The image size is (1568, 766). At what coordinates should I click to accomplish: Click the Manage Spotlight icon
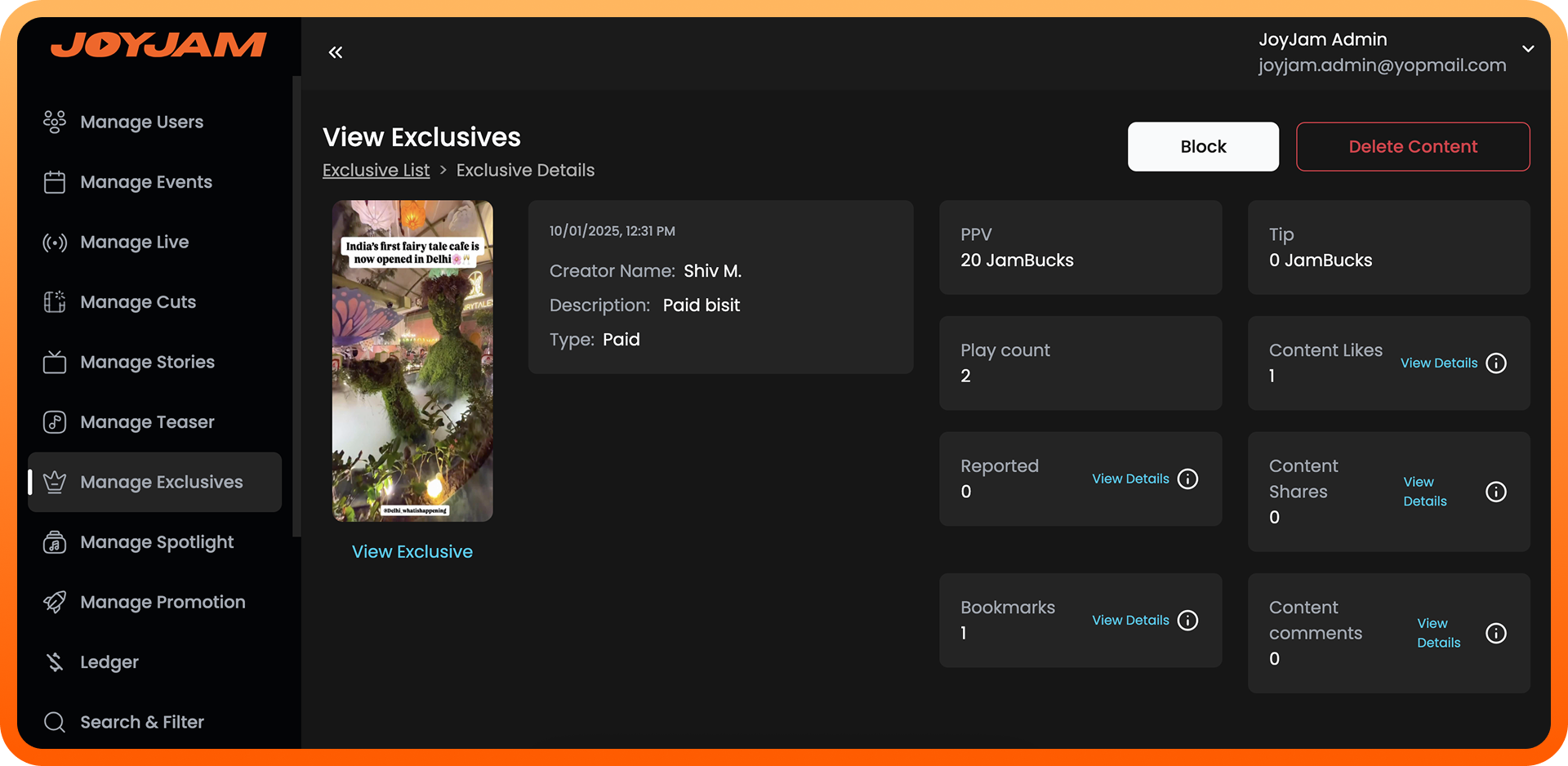(x=55, y=542)
